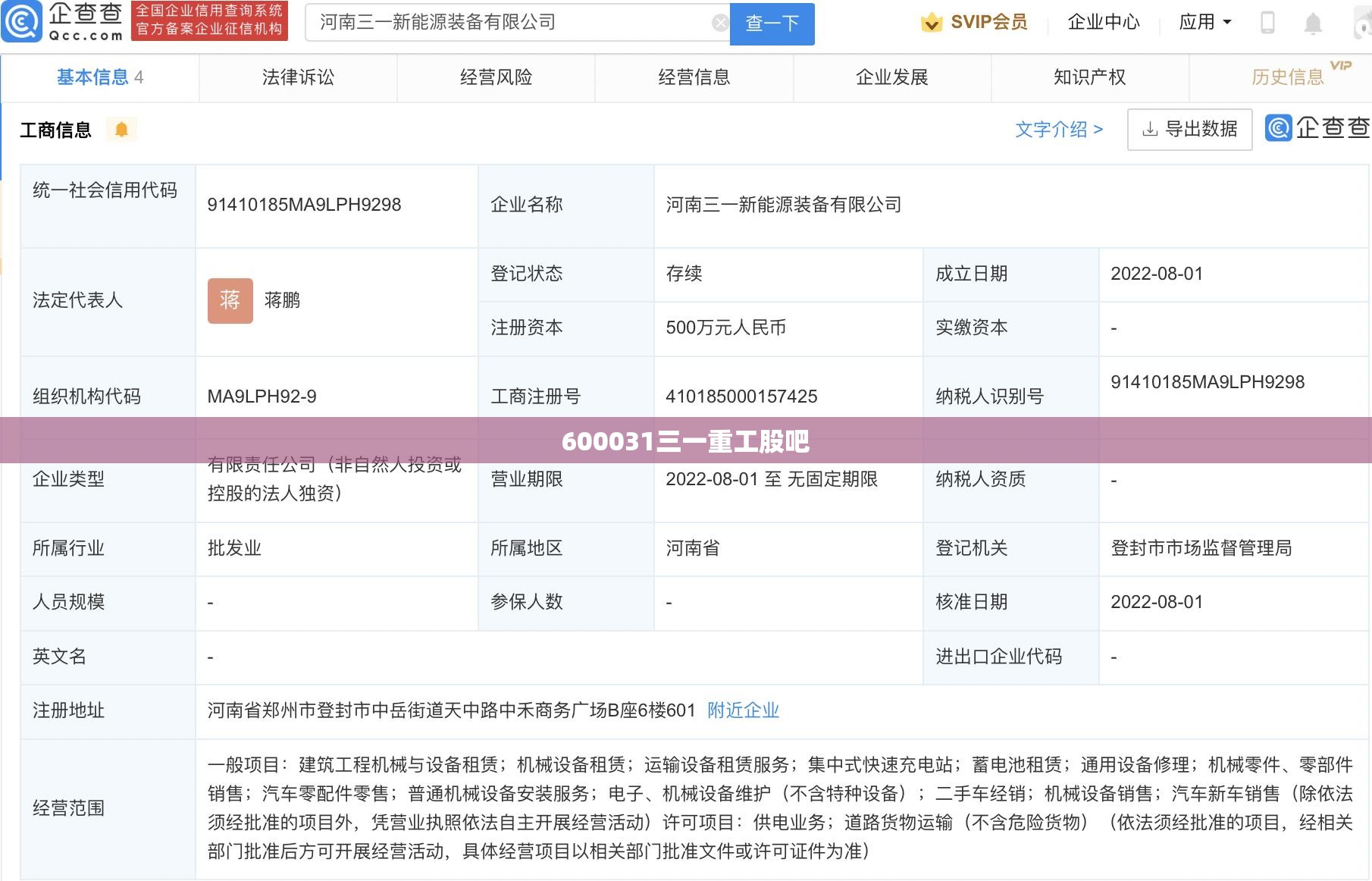
Task: Open the mobile phone app icon
Action: pos(1267,23)
